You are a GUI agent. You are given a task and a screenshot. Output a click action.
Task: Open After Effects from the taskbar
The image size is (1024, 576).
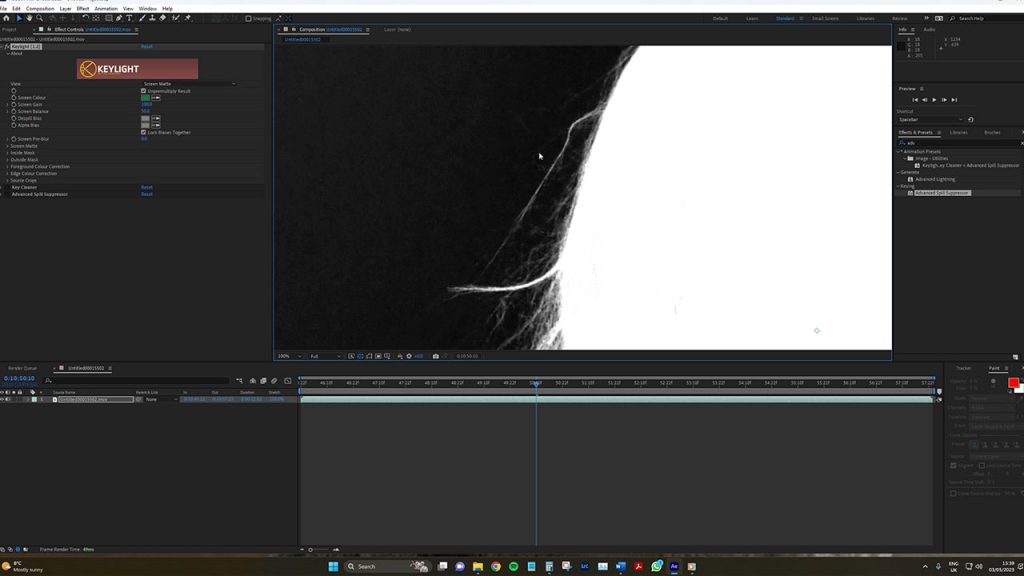pyautogui.click(x=674, y=566)
